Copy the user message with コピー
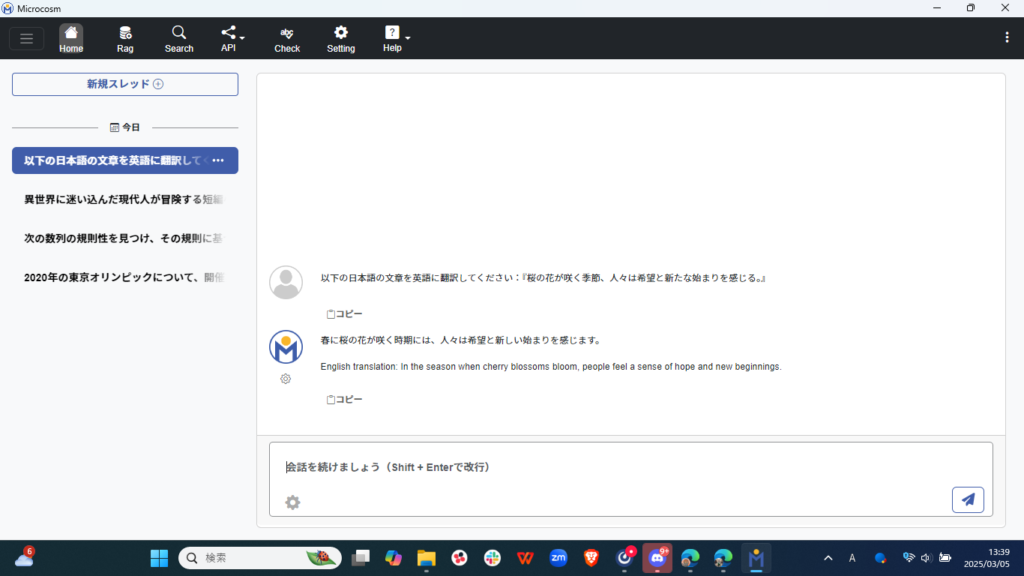 tap(344, 314)
